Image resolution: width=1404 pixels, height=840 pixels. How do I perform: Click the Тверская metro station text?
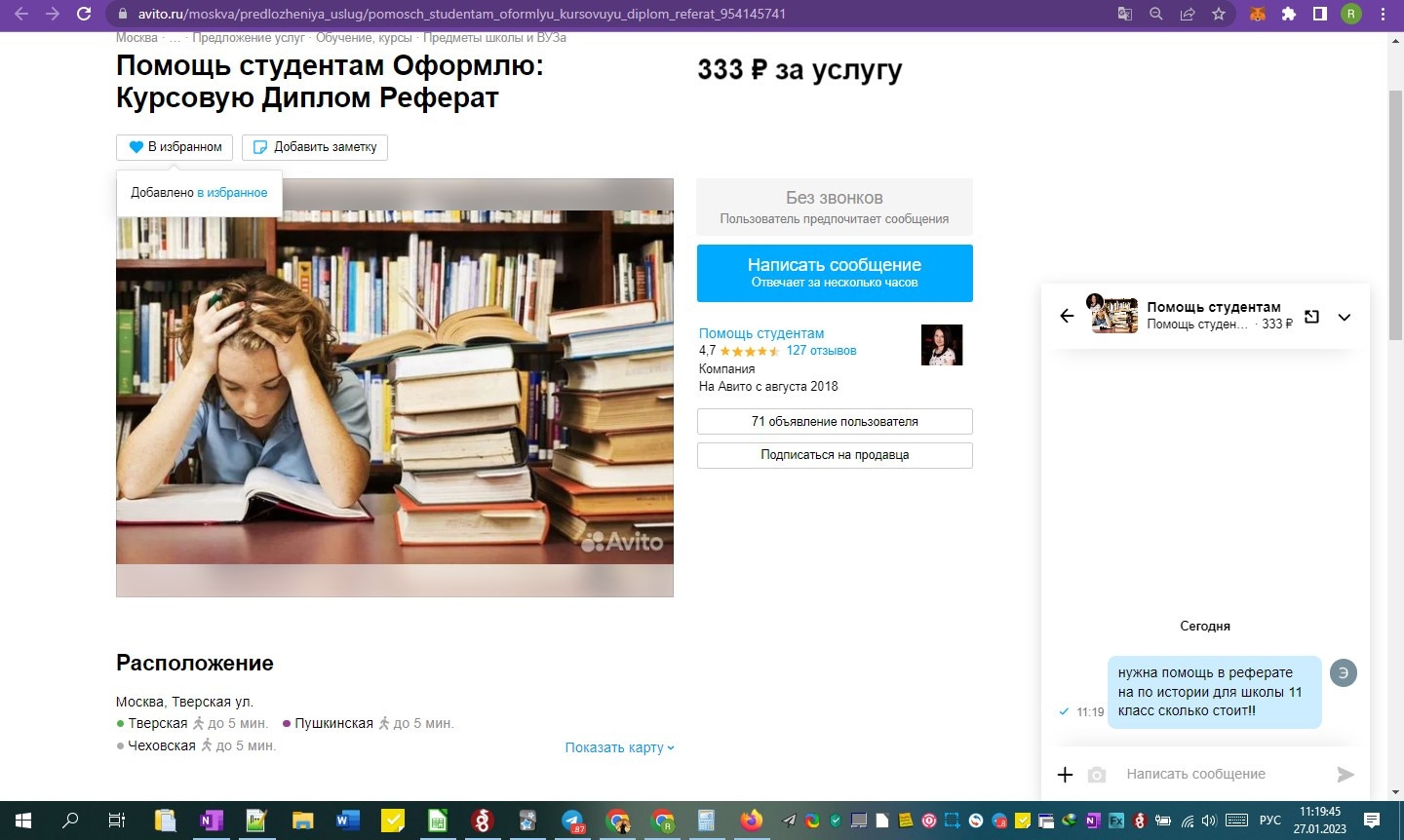[158, 723]
